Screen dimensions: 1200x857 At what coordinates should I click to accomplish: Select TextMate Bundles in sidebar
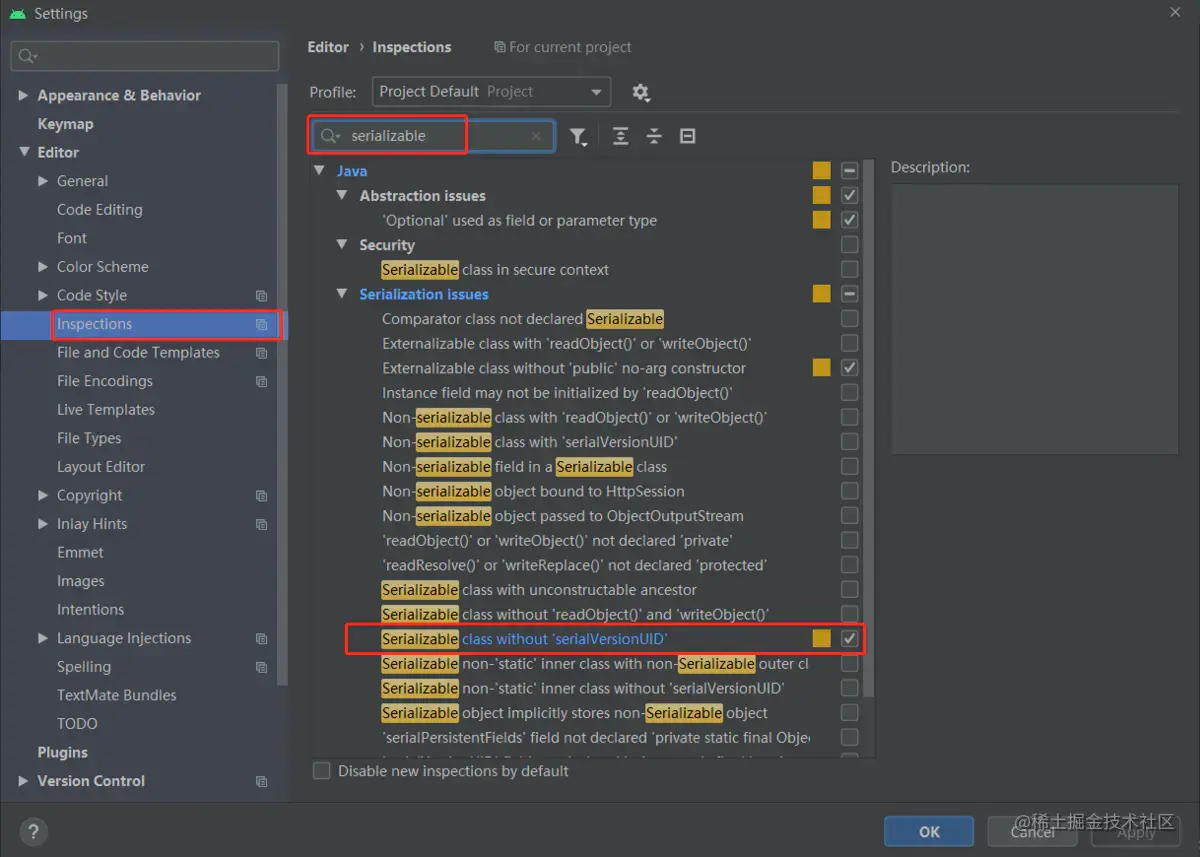click(x=116, y=696)
